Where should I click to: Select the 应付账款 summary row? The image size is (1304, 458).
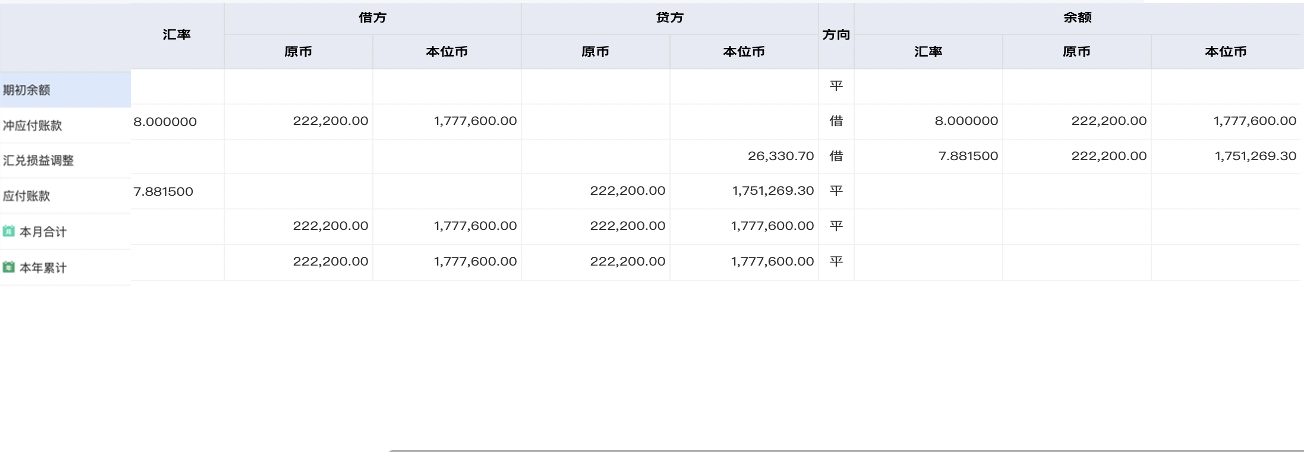coord(27,196)
